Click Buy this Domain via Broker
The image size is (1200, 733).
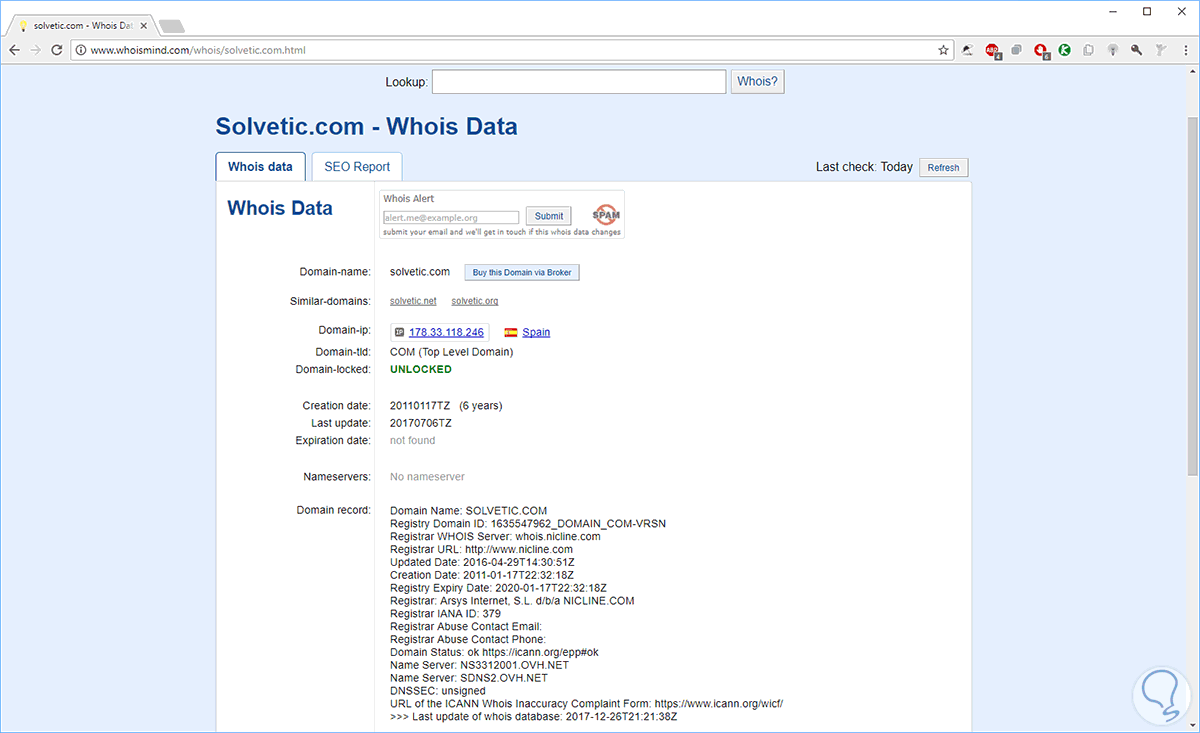tap(522, 272)
